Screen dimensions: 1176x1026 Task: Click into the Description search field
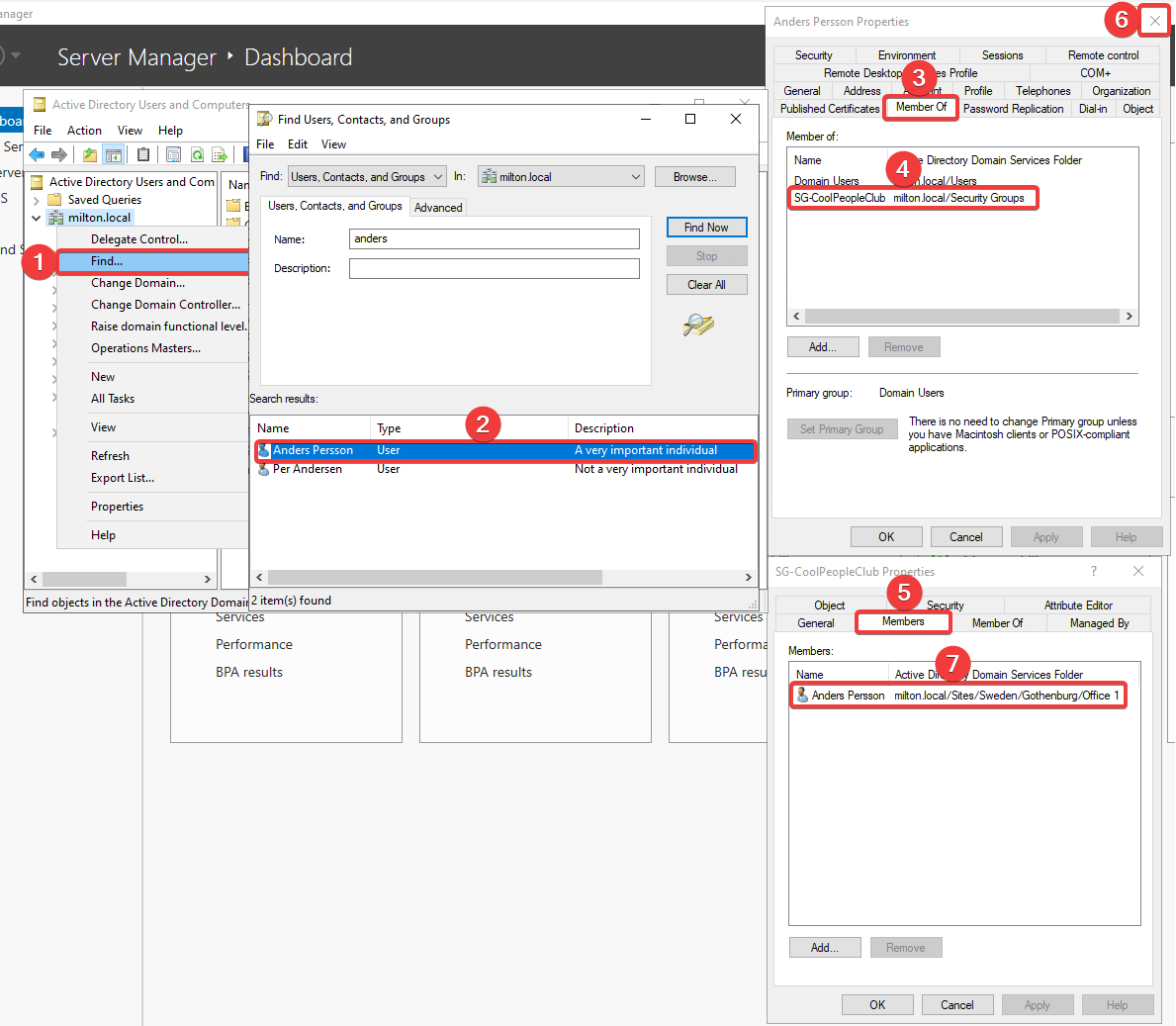click(x=494, y=269)
